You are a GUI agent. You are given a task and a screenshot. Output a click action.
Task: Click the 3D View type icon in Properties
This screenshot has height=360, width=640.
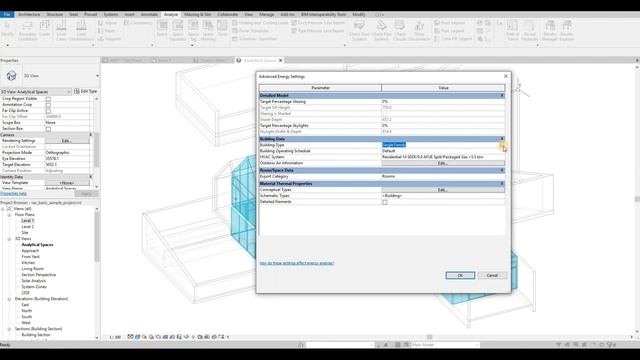point(11,76)
